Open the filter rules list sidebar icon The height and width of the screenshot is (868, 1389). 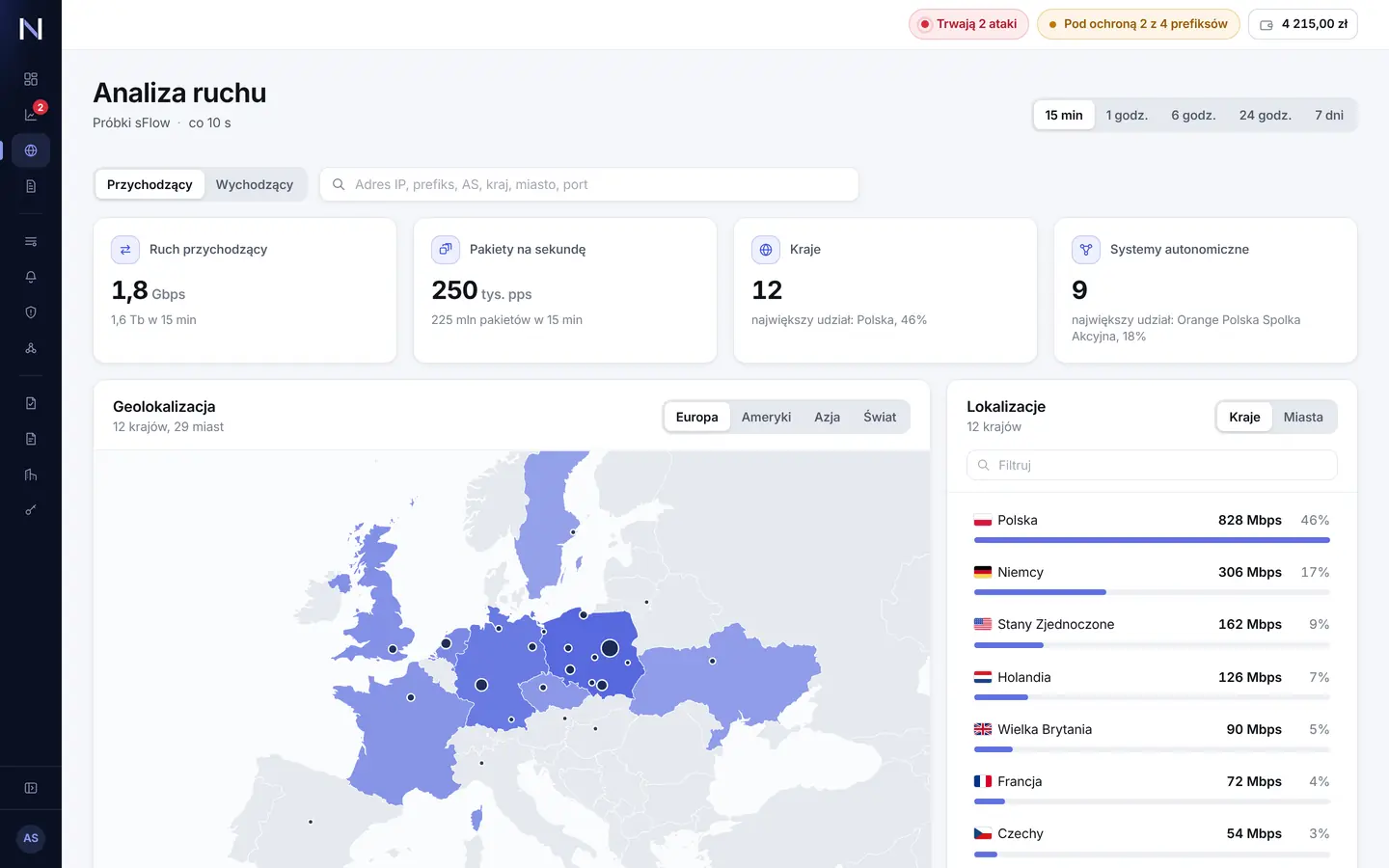coord(31,241)
